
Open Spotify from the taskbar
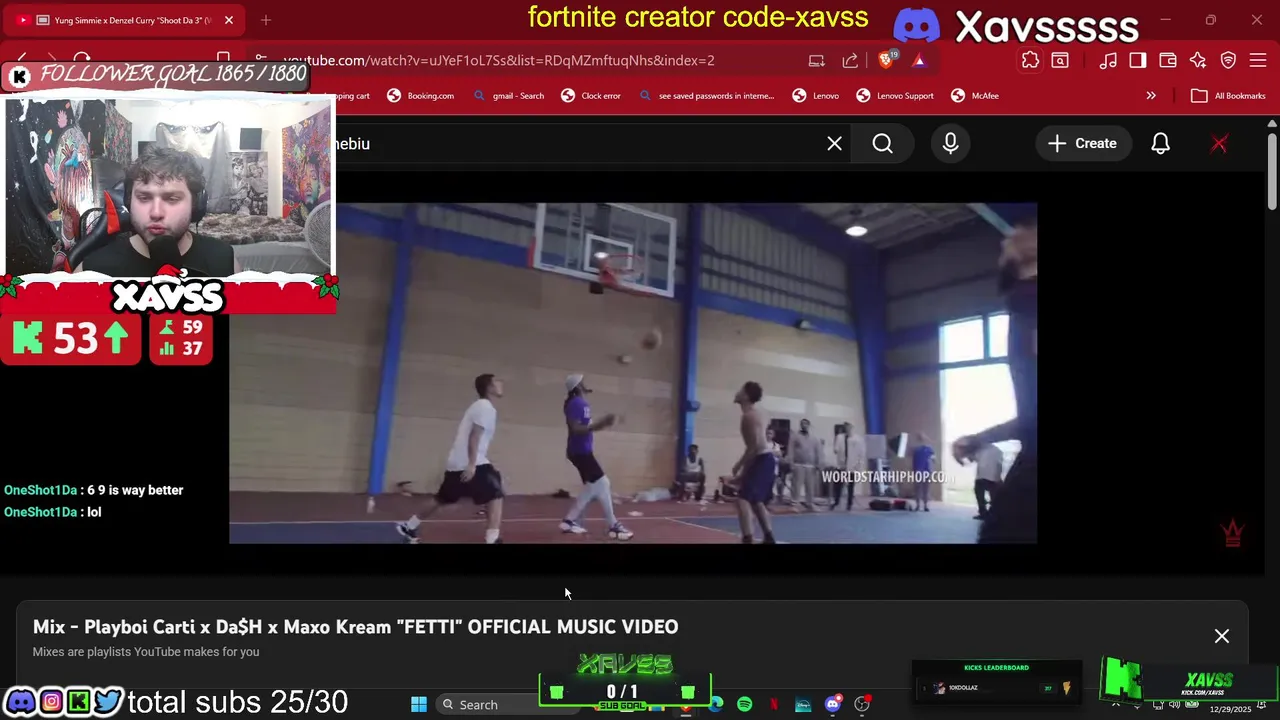744,705
